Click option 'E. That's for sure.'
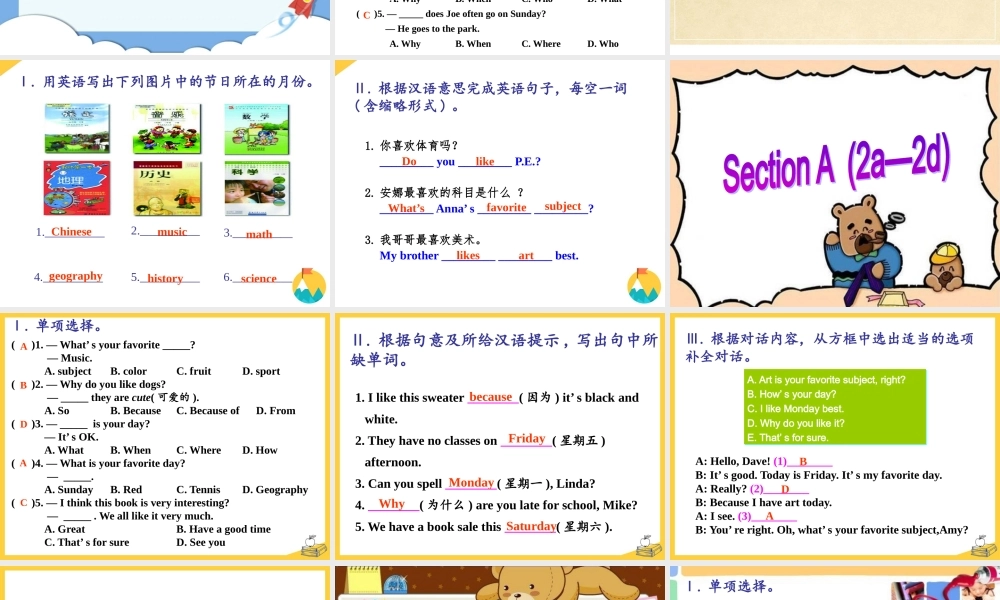This screenshot has height=600, width=1000. click(788, 438)
